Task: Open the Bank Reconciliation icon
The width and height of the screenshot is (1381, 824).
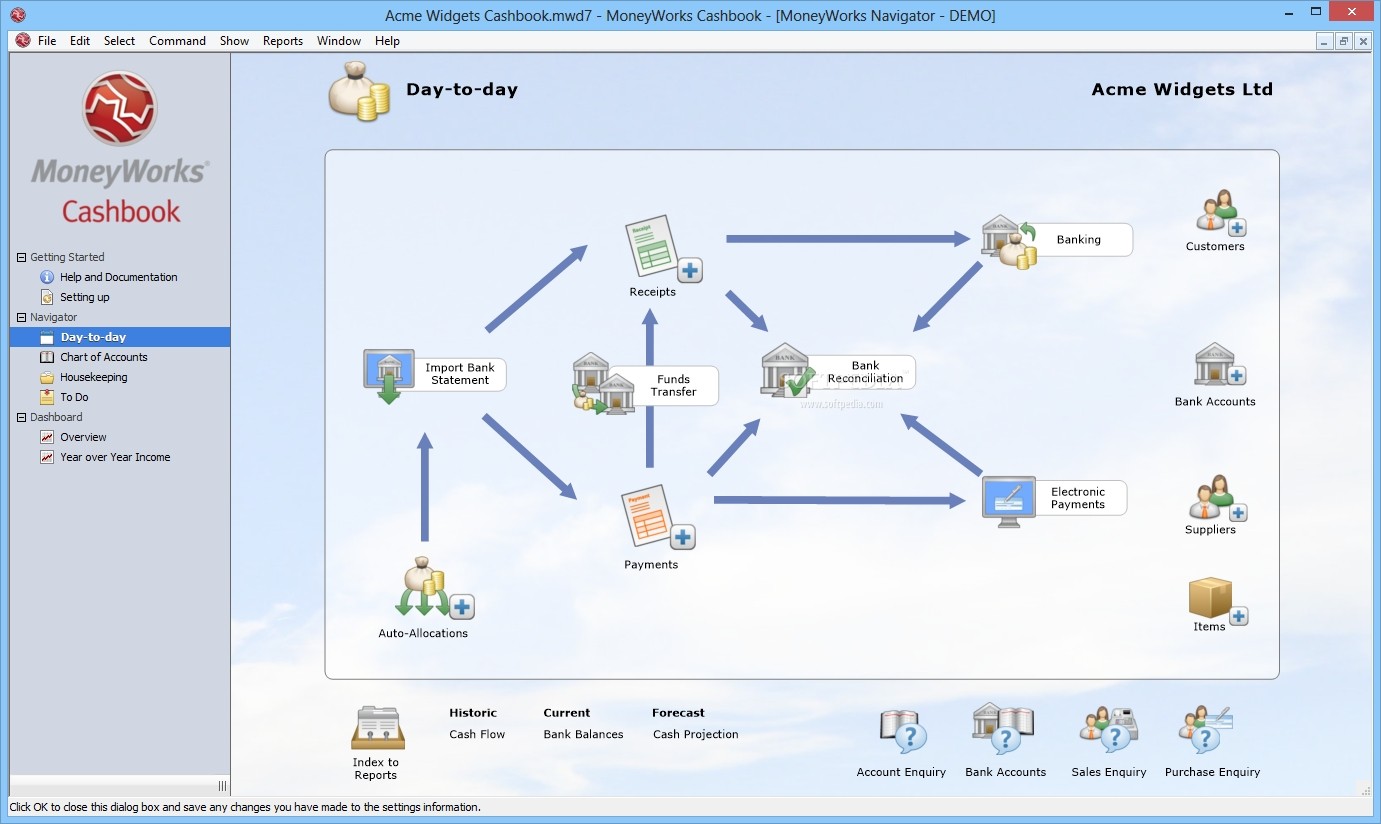Action: pyautogui.click(x=788, y=371)
